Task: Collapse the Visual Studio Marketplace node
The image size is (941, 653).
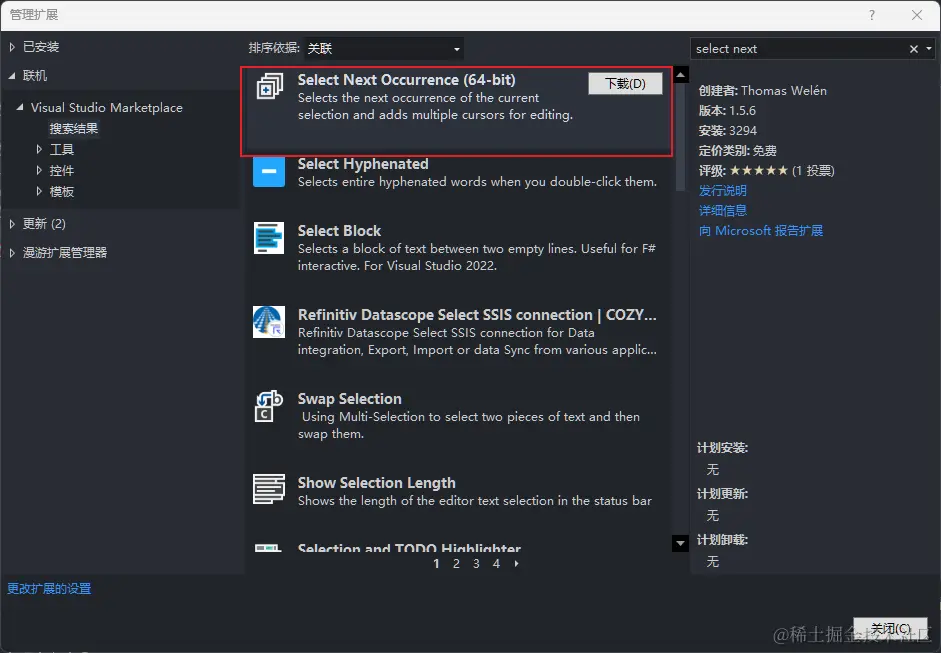Action: click(20, 107)
